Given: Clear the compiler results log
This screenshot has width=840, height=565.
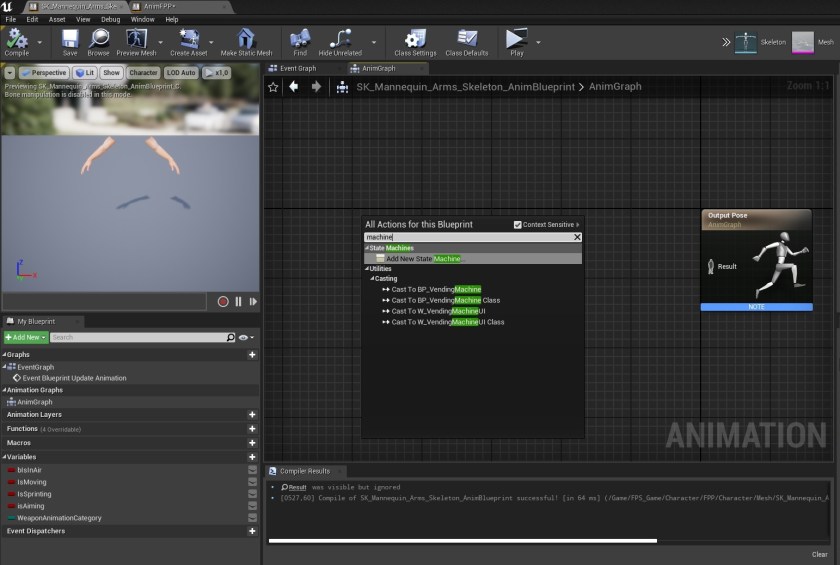Looking at the screenshot, I should [819, 554].
